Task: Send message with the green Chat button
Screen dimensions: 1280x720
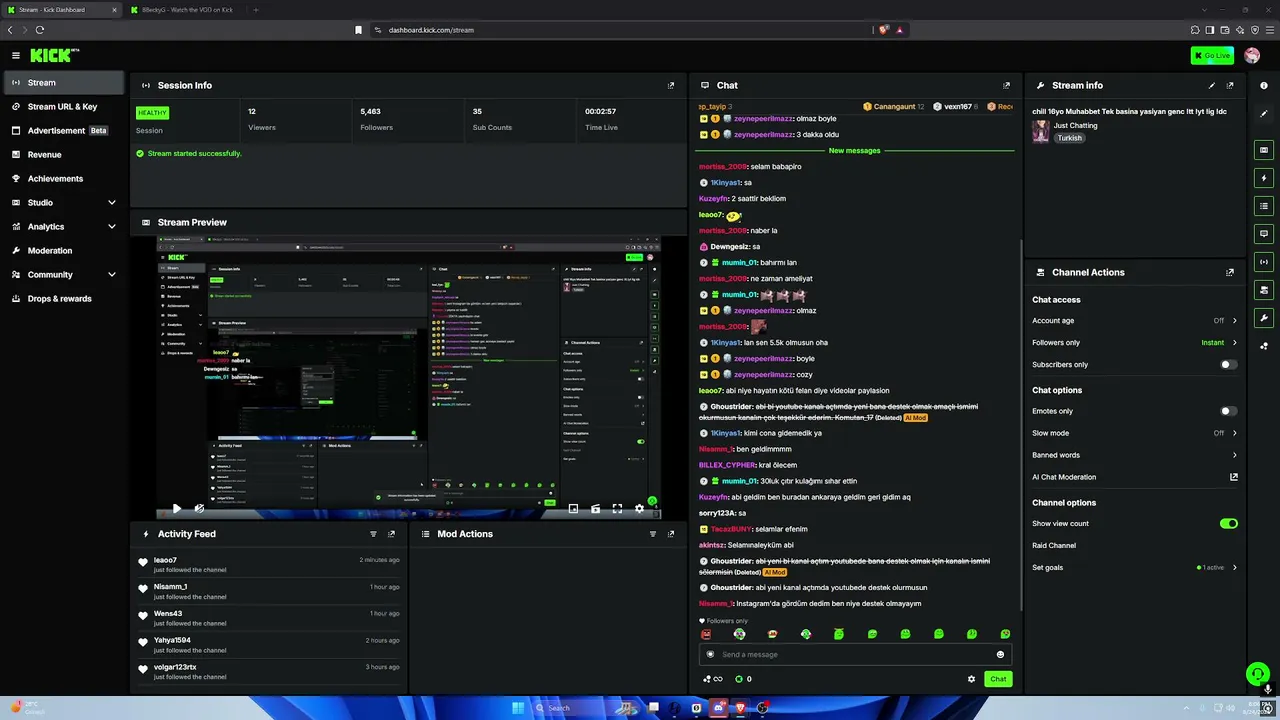Action: pos(998,679)
